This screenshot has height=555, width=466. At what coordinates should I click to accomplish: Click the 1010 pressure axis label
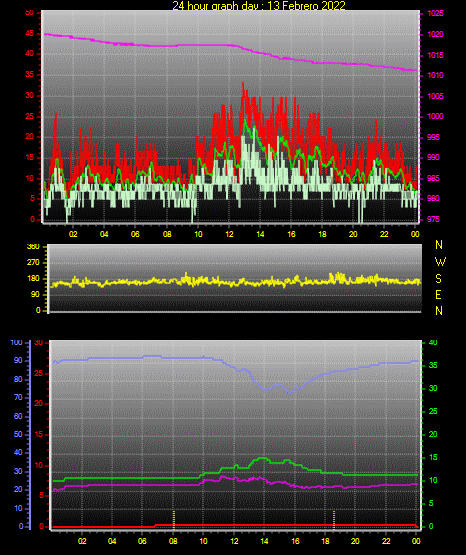point(435,75)
